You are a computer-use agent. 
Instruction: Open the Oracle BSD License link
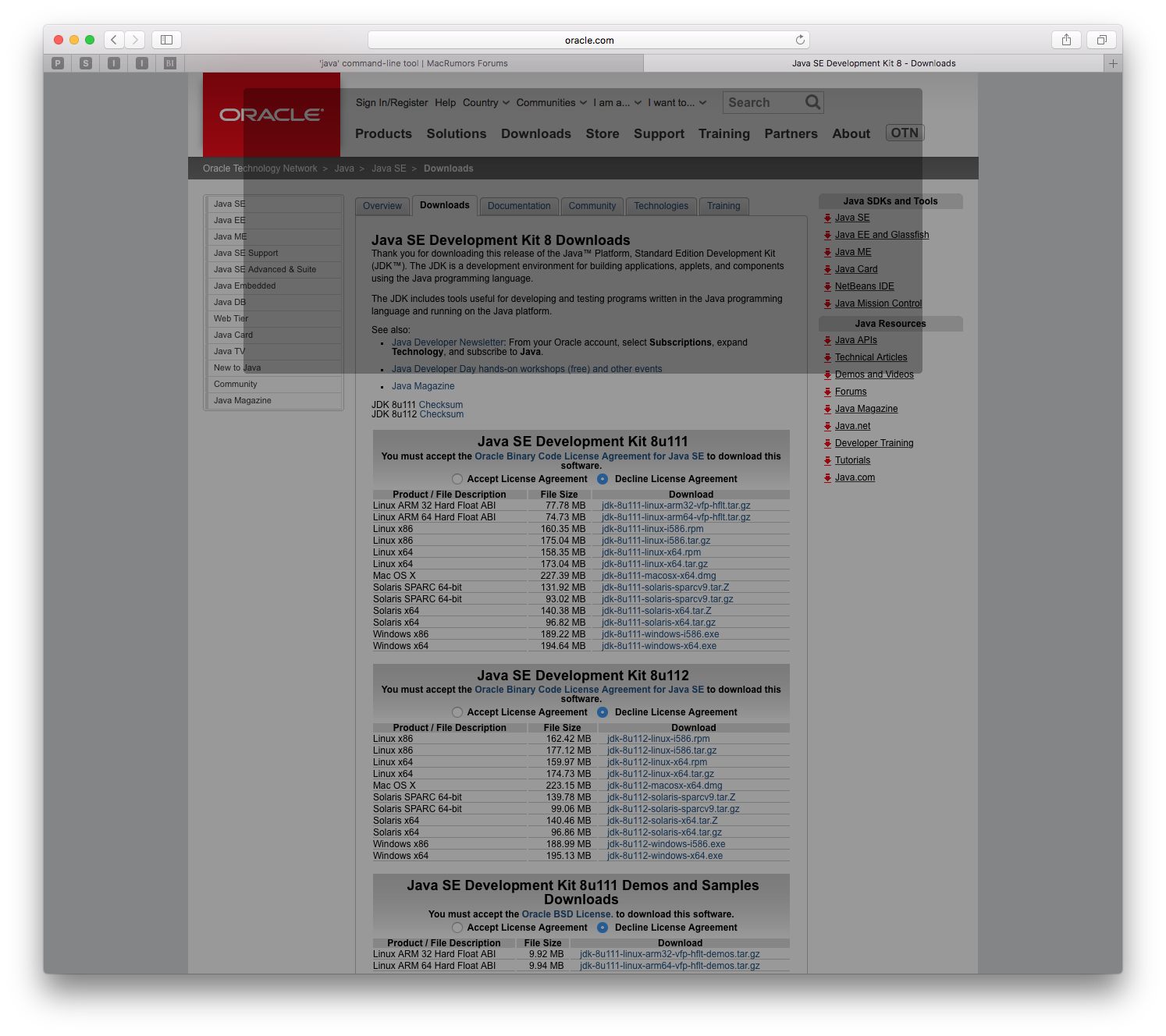[x=567, y=914]
